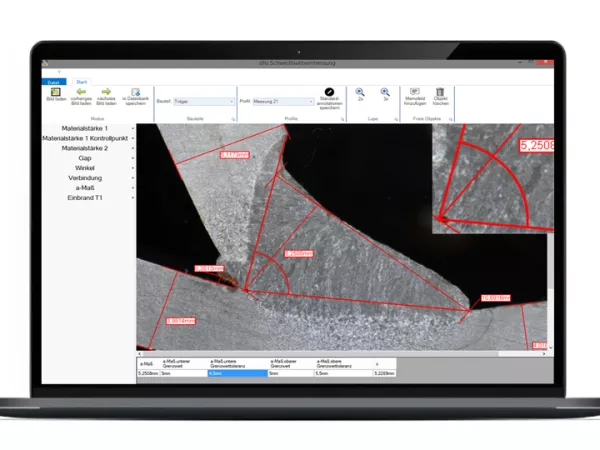Save standard annotations via pen icon

pyautogui.click(x=330, y=92)
